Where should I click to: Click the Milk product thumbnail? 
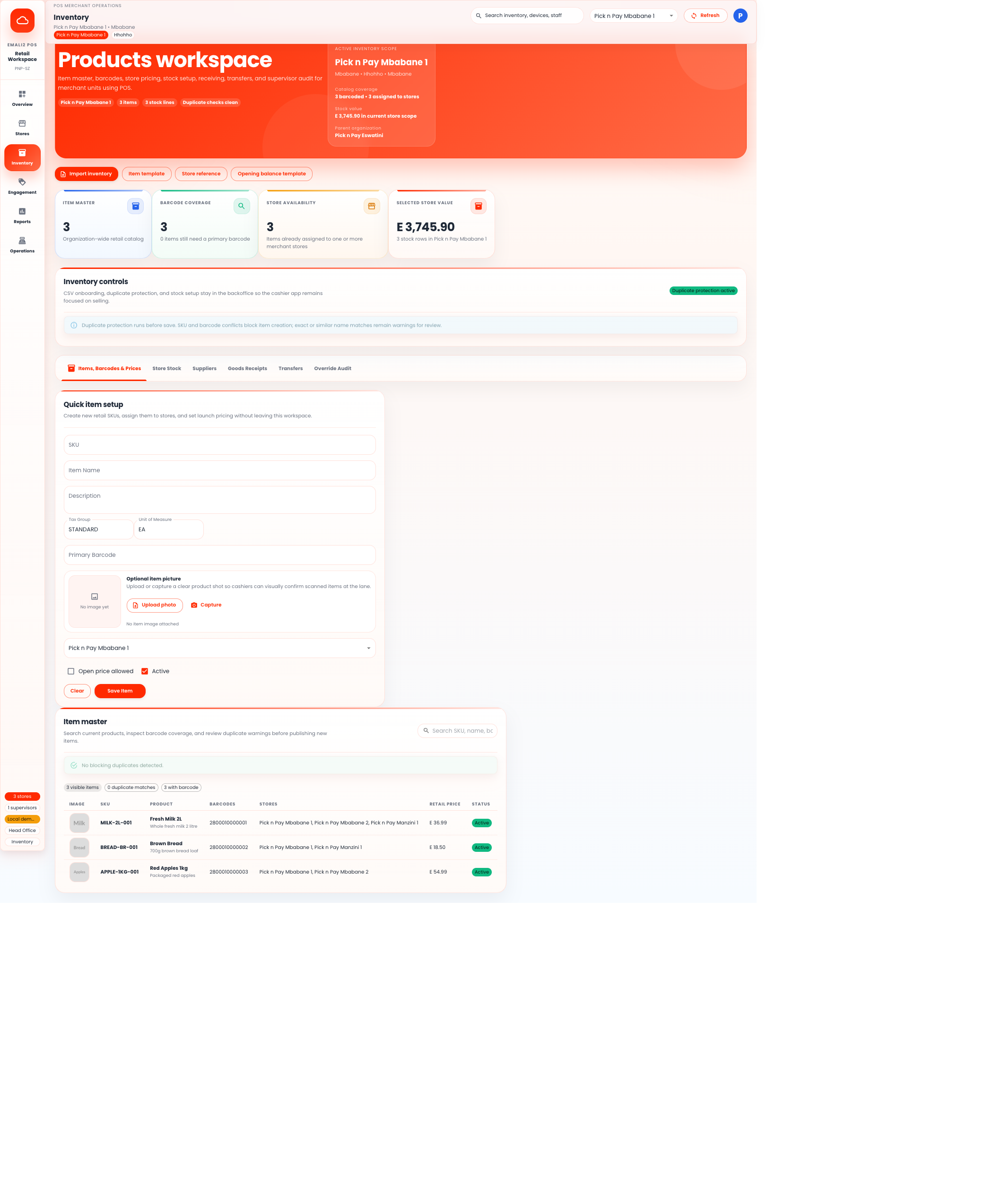pyautogui.click(x=79, y=823)
